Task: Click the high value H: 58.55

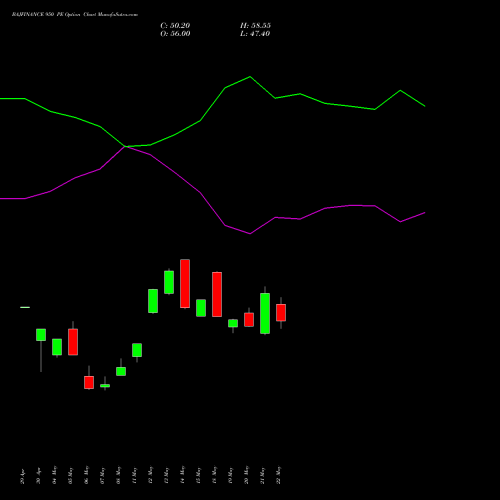Action: pyautogui.click(x=255, y=26)
